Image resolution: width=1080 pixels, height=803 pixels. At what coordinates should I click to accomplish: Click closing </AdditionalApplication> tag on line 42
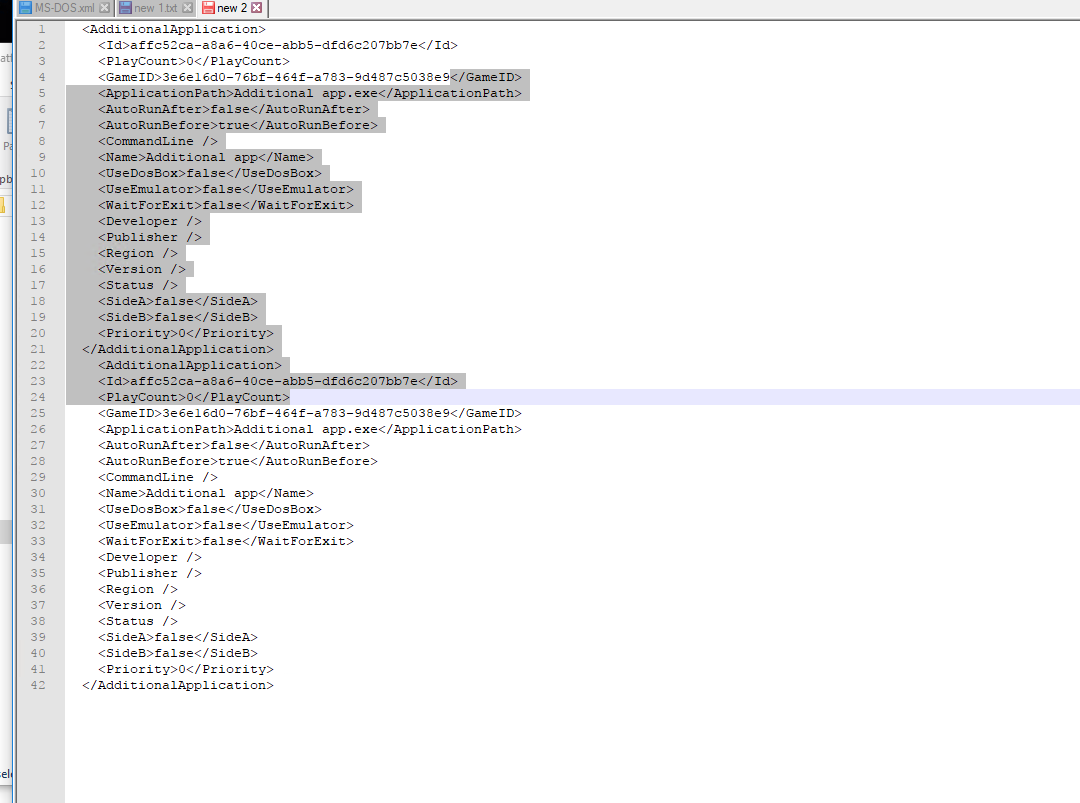pyautogui.click(x=178, y=685)
